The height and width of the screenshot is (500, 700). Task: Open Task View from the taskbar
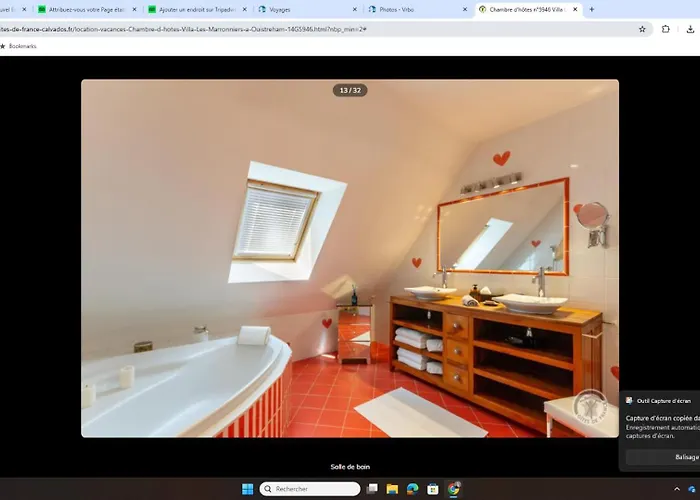[x=372, y=489]
